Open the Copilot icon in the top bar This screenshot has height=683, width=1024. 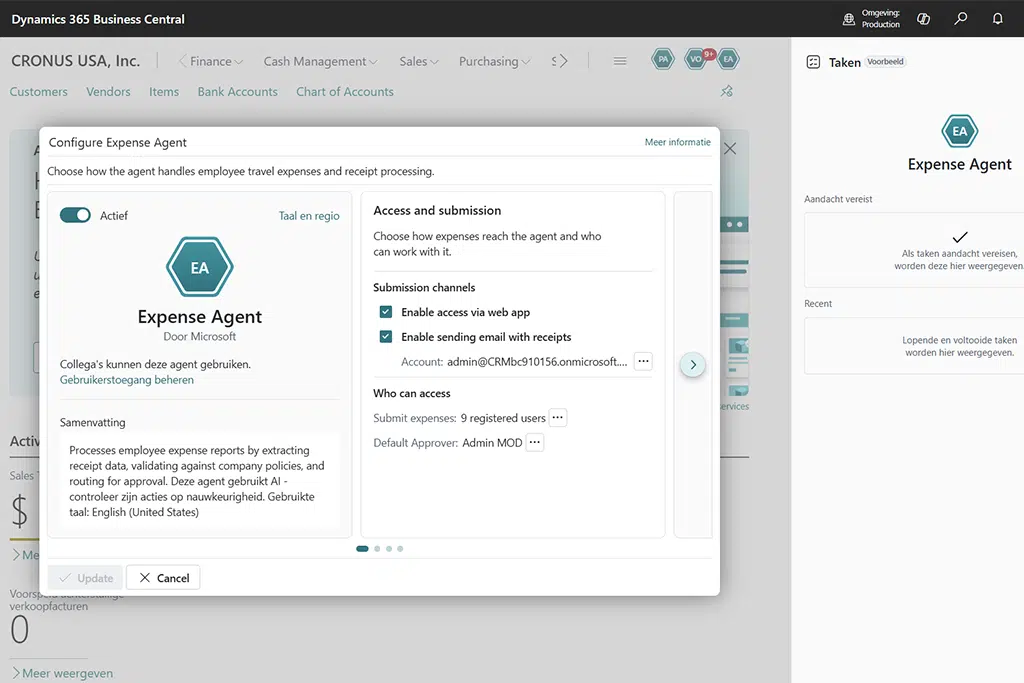pos(923,19)
